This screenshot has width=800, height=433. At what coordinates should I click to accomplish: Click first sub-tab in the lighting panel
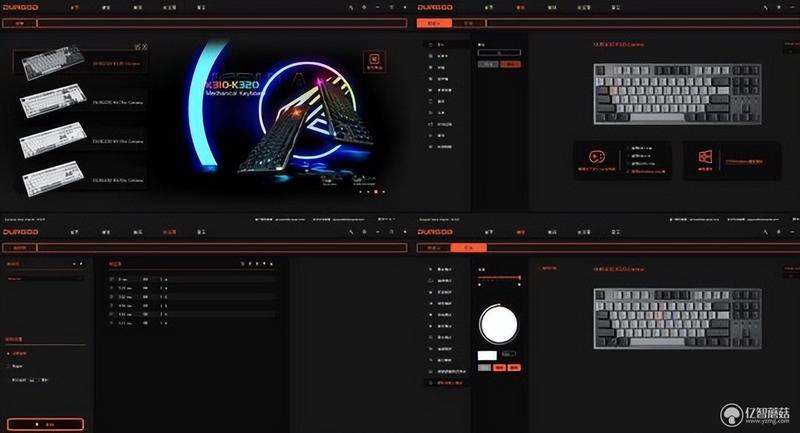click(434, 248)
